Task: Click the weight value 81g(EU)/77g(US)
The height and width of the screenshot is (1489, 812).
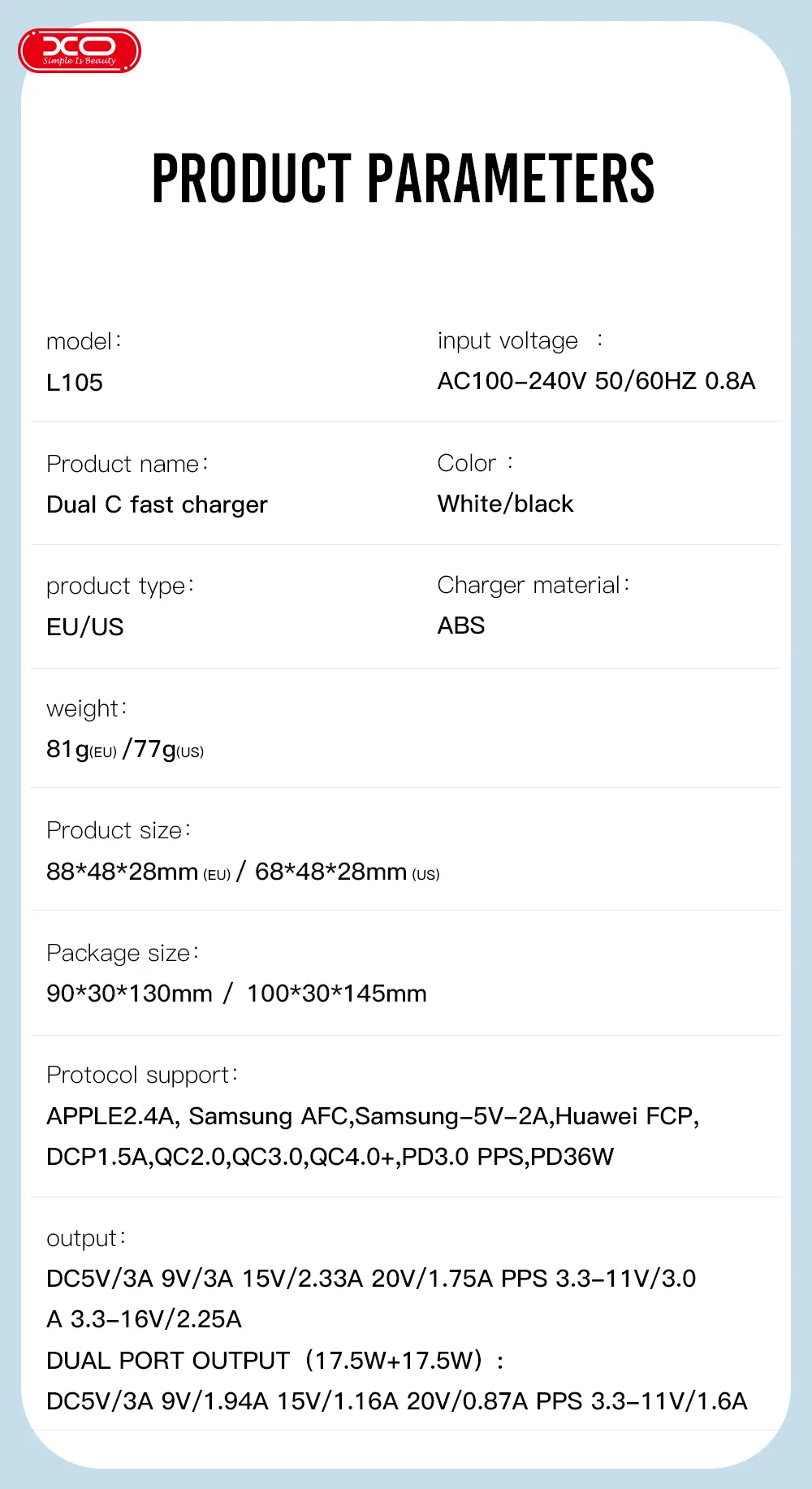Action: pos(125,749)
